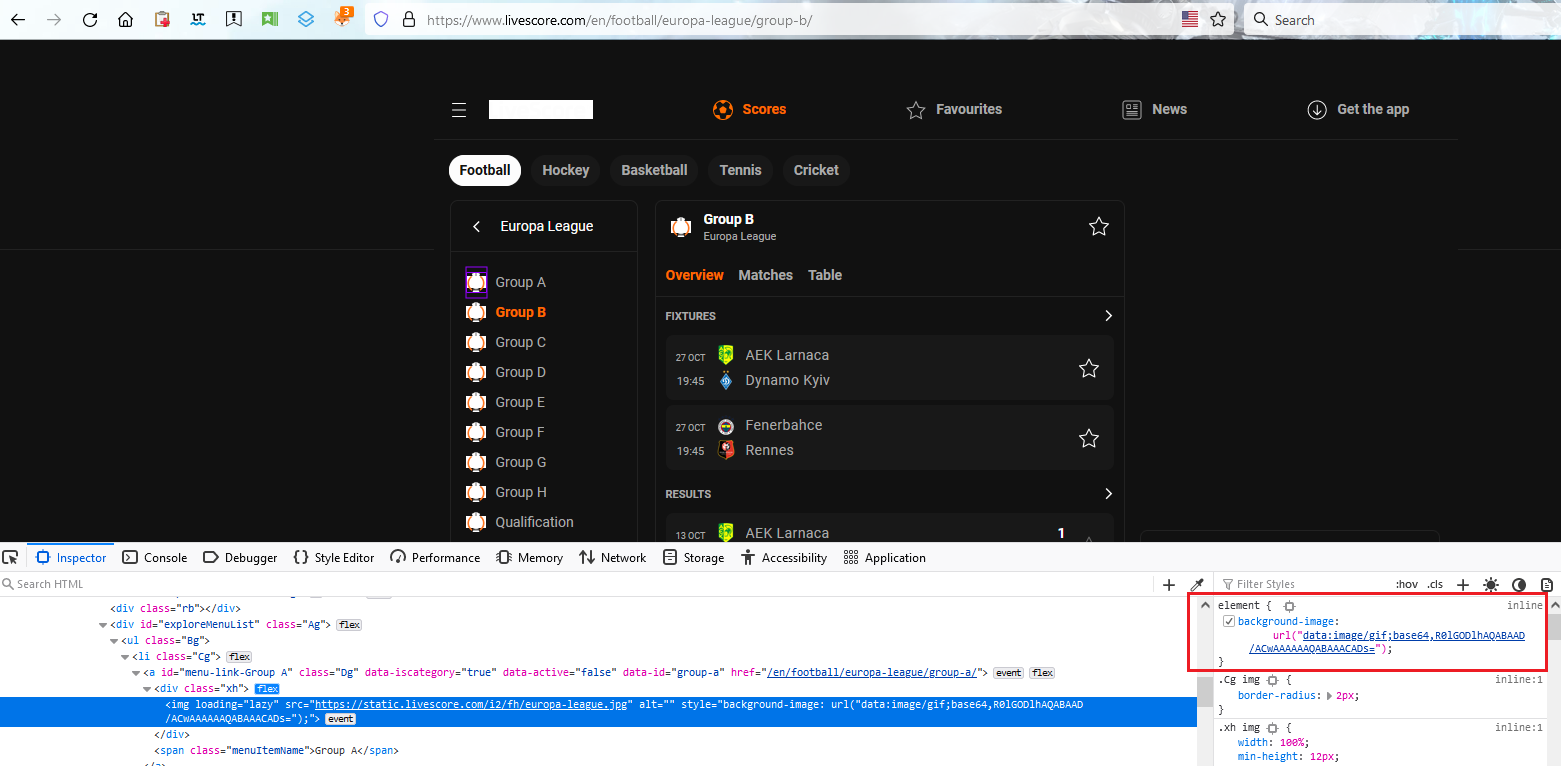Viewport: 1561px width, 766px height.
Task: Highlight elements matching the element selector
Action: (x=1290, y=606)
